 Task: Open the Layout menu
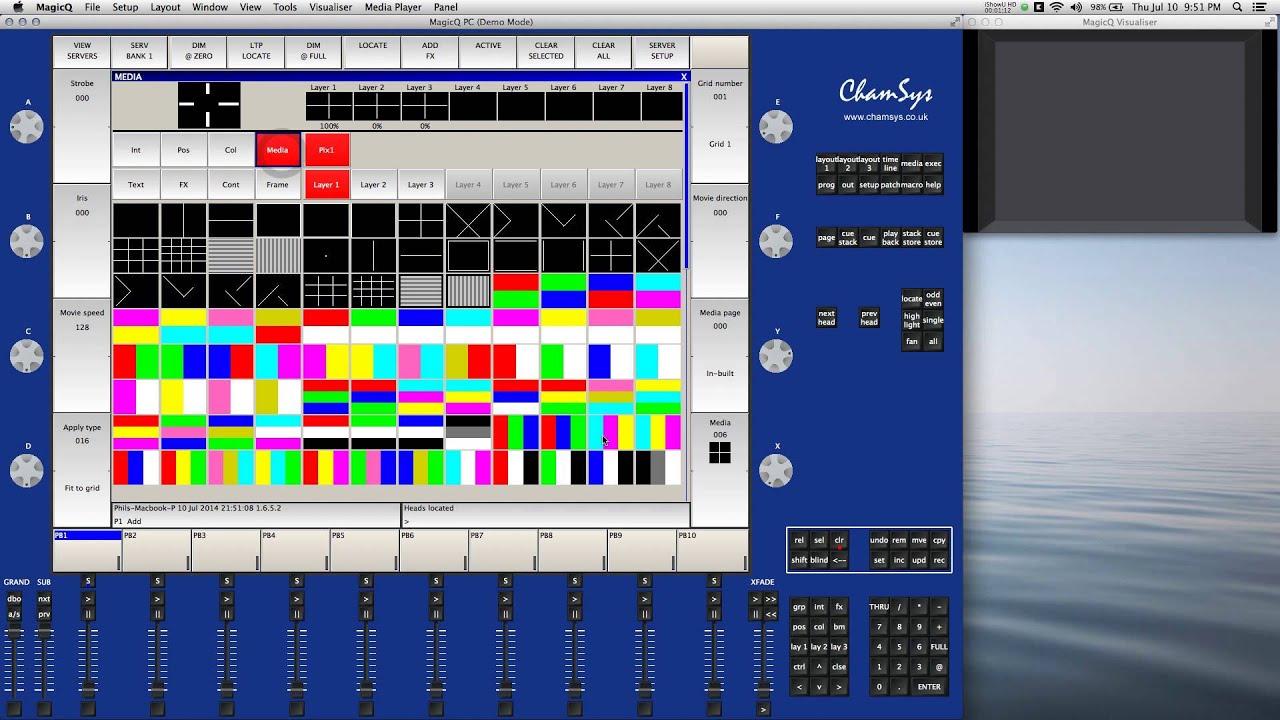pos(165,7)
